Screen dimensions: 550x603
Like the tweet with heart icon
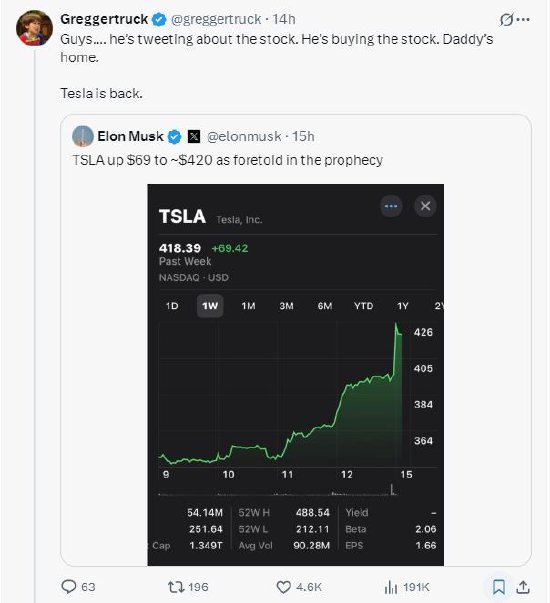point(284,587)
